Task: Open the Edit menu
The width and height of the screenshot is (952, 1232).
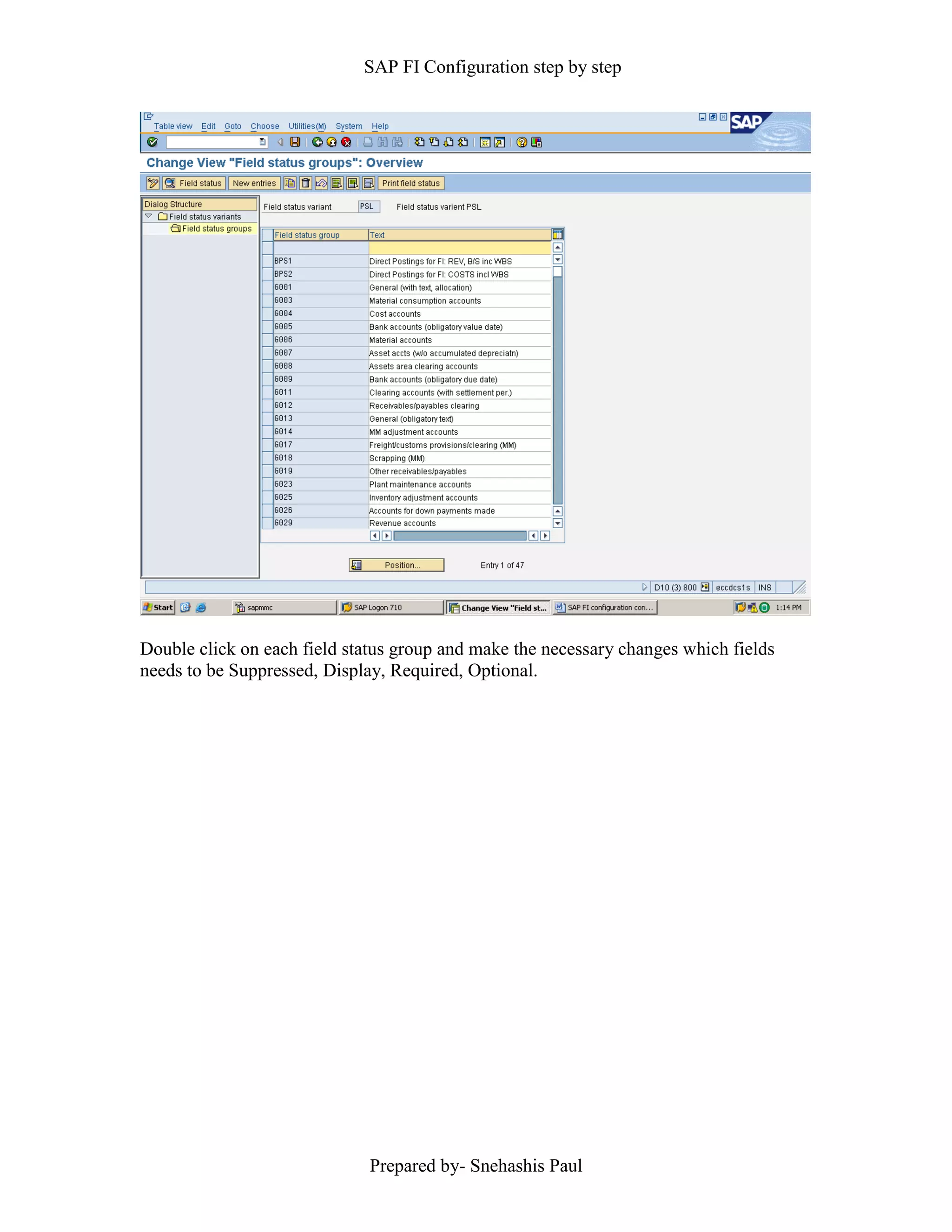Action: click(x=208, y=126)
